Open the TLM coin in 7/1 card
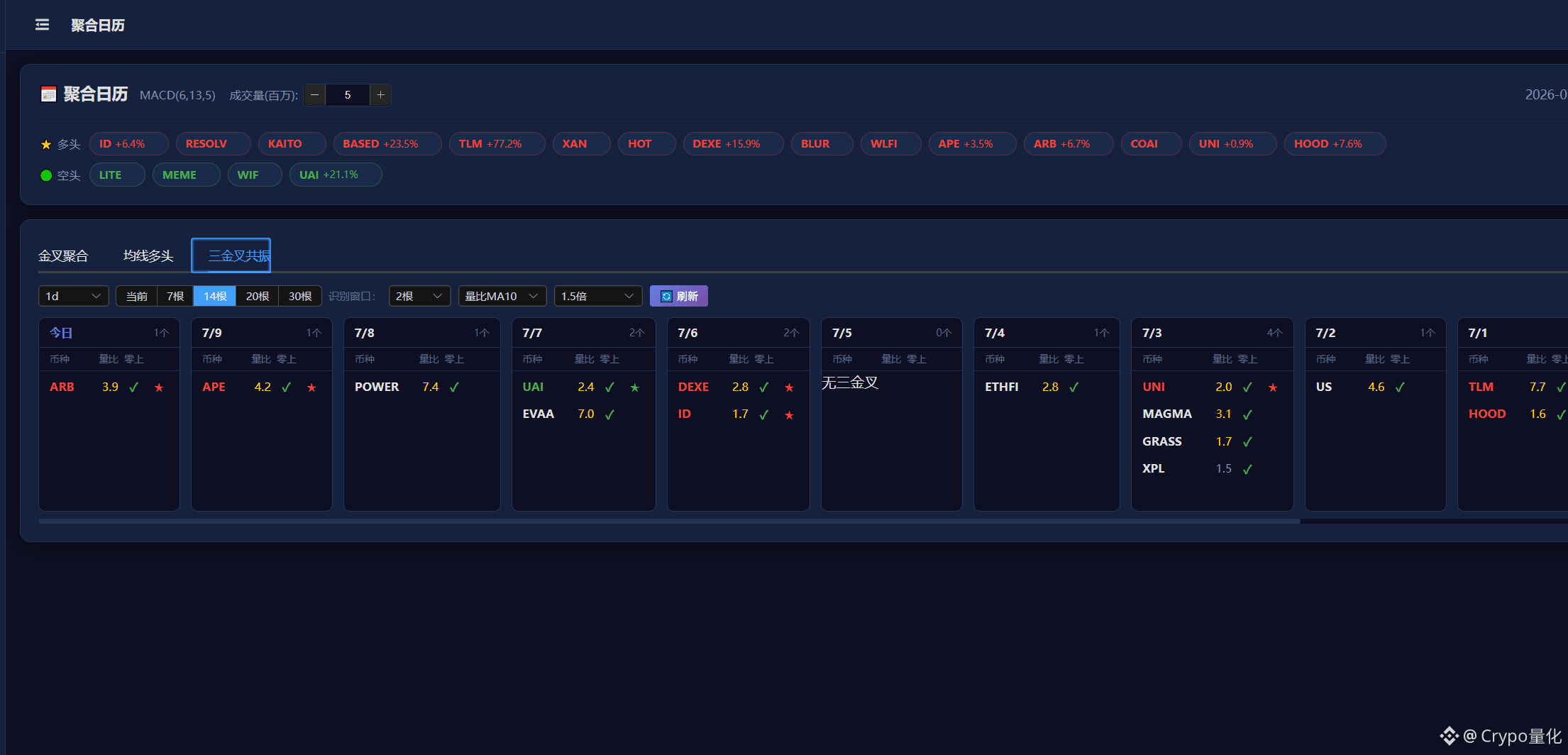1568x755 pixels. click(x=1481, y=387)
